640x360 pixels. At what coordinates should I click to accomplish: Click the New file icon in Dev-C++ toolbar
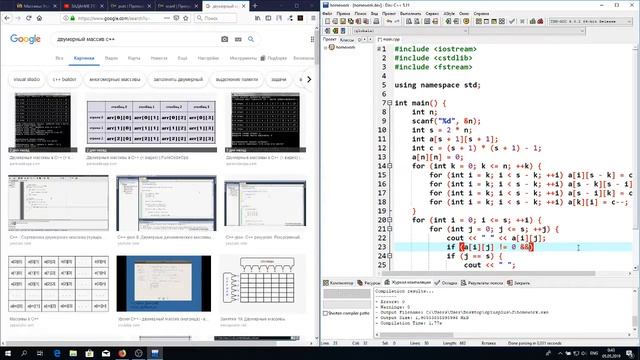(x=327, y=21)
